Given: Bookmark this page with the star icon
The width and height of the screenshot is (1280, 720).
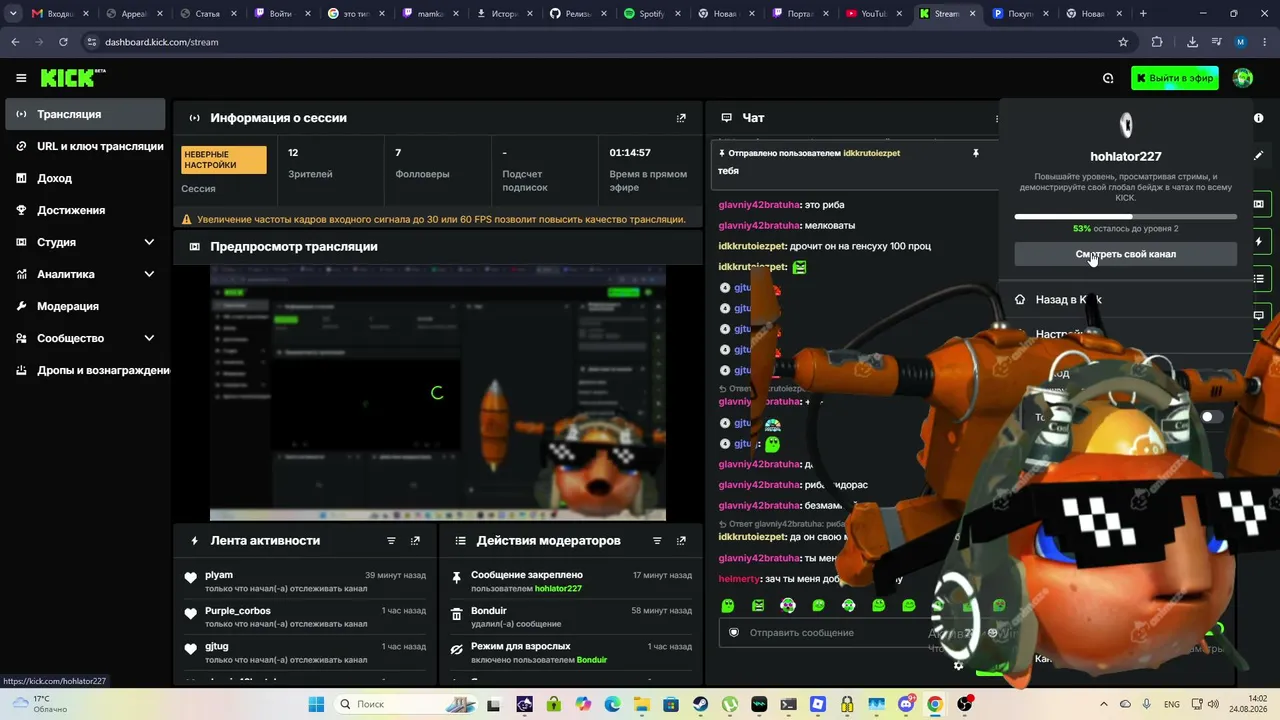Looking at the screenshot, I should tap(1123, 42).
